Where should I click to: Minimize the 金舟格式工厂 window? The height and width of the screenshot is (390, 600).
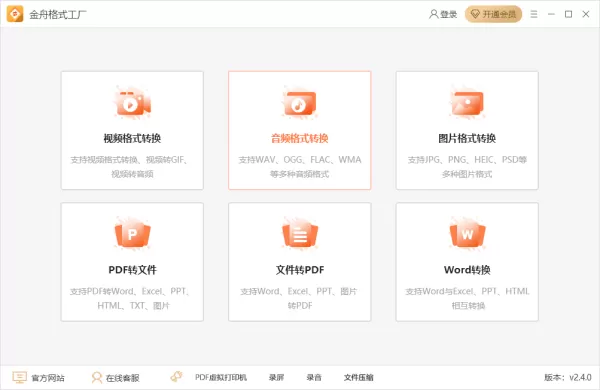(551, 14)
